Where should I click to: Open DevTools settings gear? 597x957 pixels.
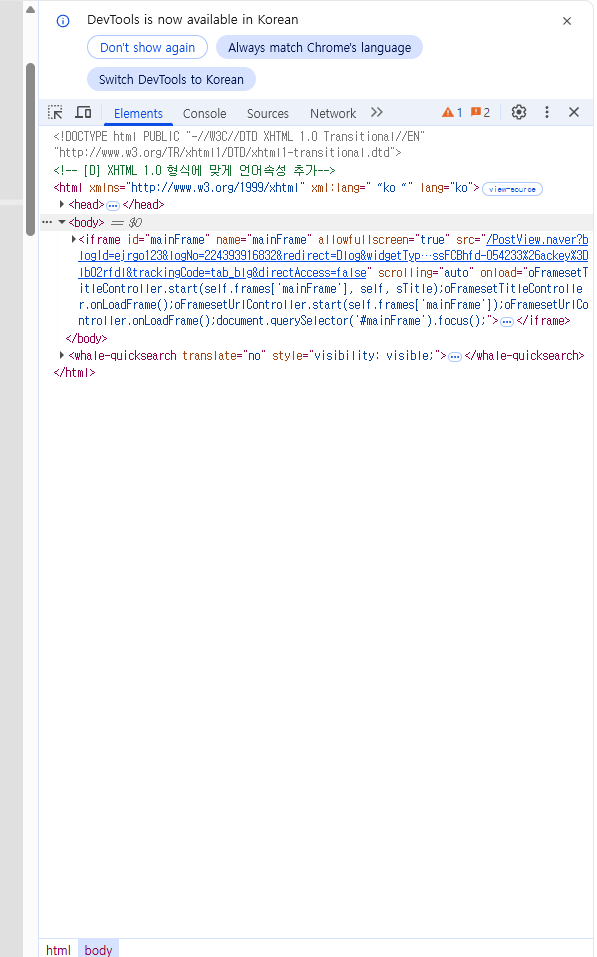point(519,112)
